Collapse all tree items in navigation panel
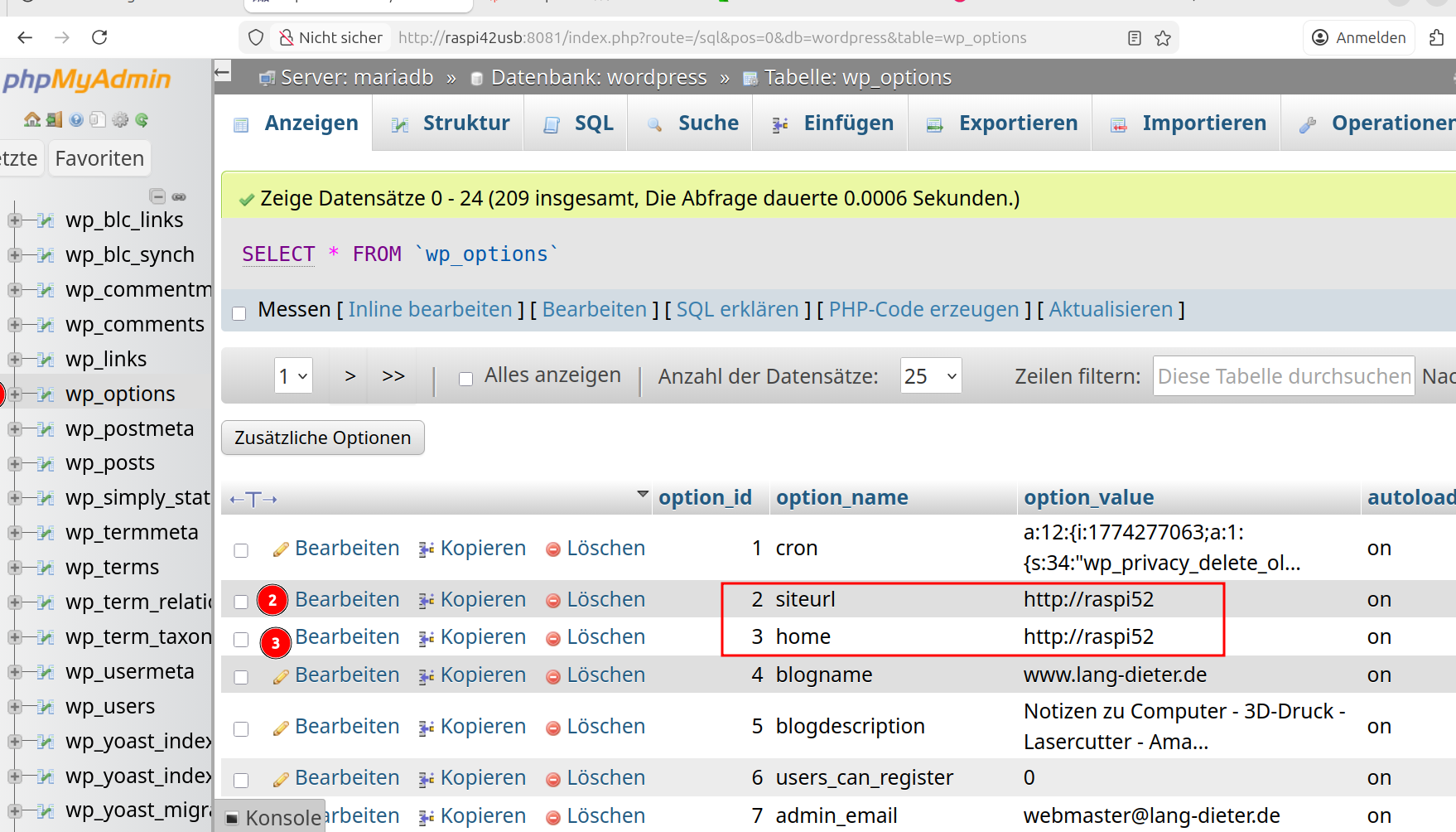This screenshot has width=1456, height=832. click(x=157, y=196)
